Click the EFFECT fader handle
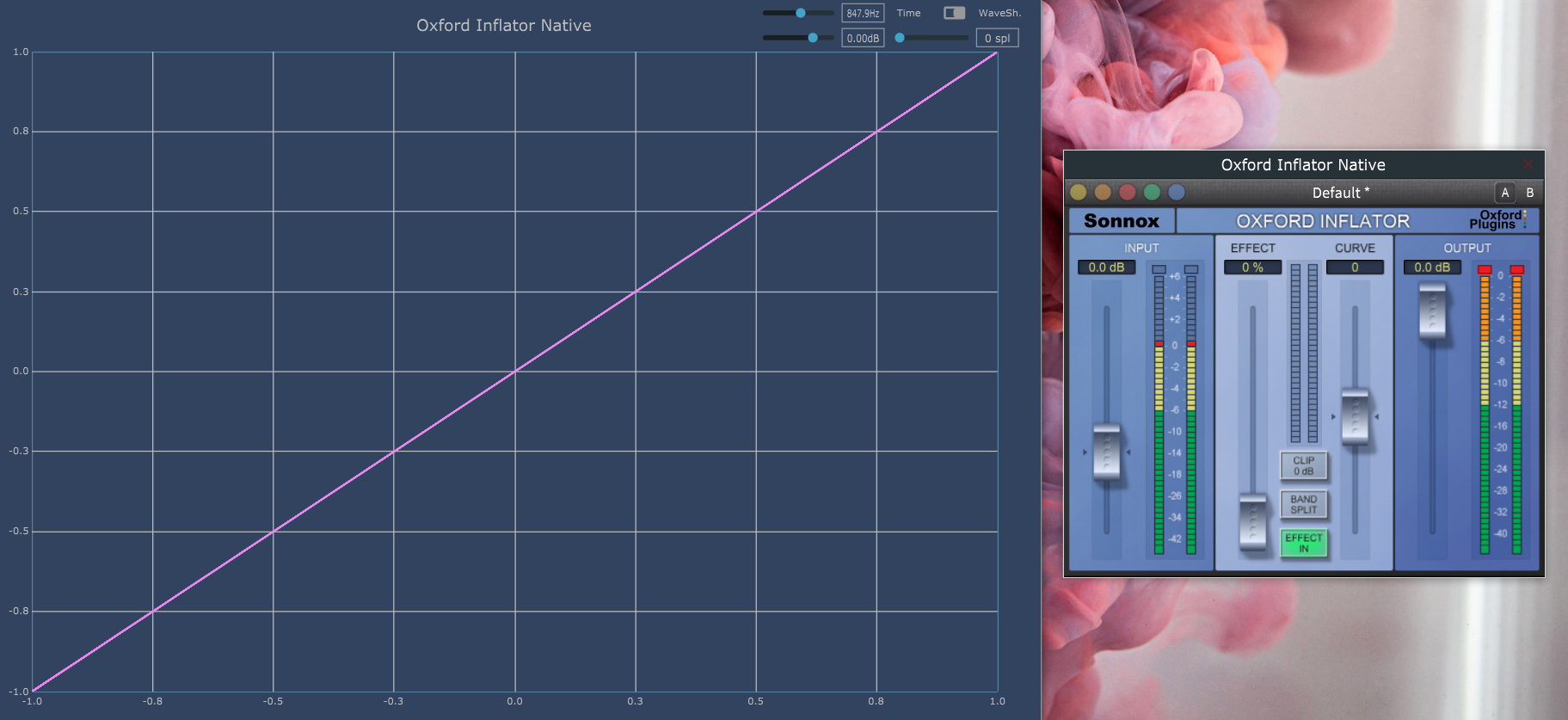The height and width of the screenshot is (720, 1568). click(x=1252, y=521)
